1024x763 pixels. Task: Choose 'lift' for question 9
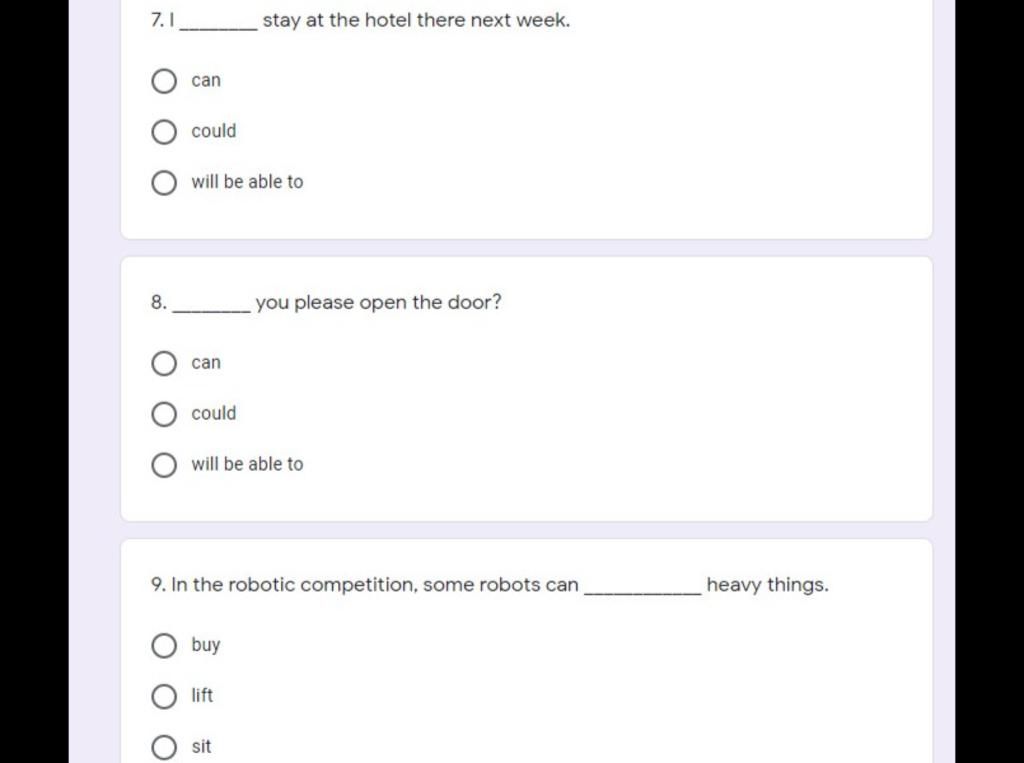coord(164,696)
